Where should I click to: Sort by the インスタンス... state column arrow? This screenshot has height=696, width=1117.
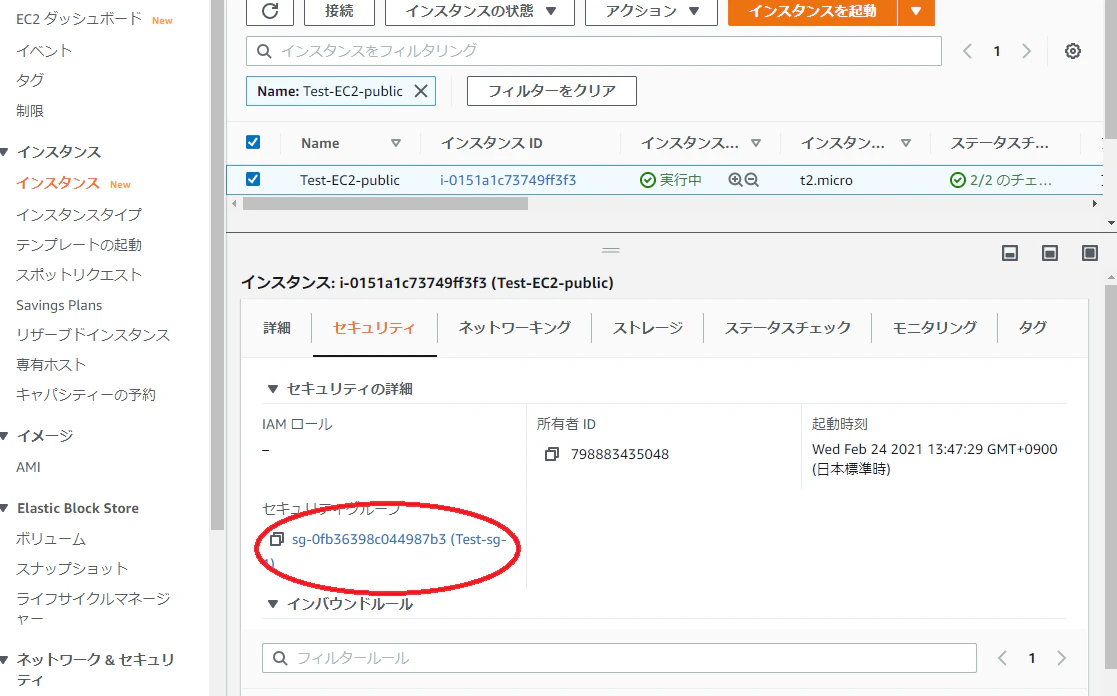756,143
